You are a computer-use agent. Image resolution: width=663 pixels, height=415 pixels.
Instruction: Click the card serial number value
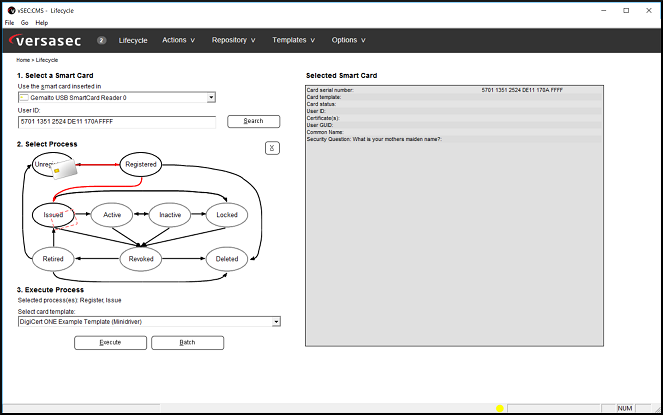click(x=522, y=90)
